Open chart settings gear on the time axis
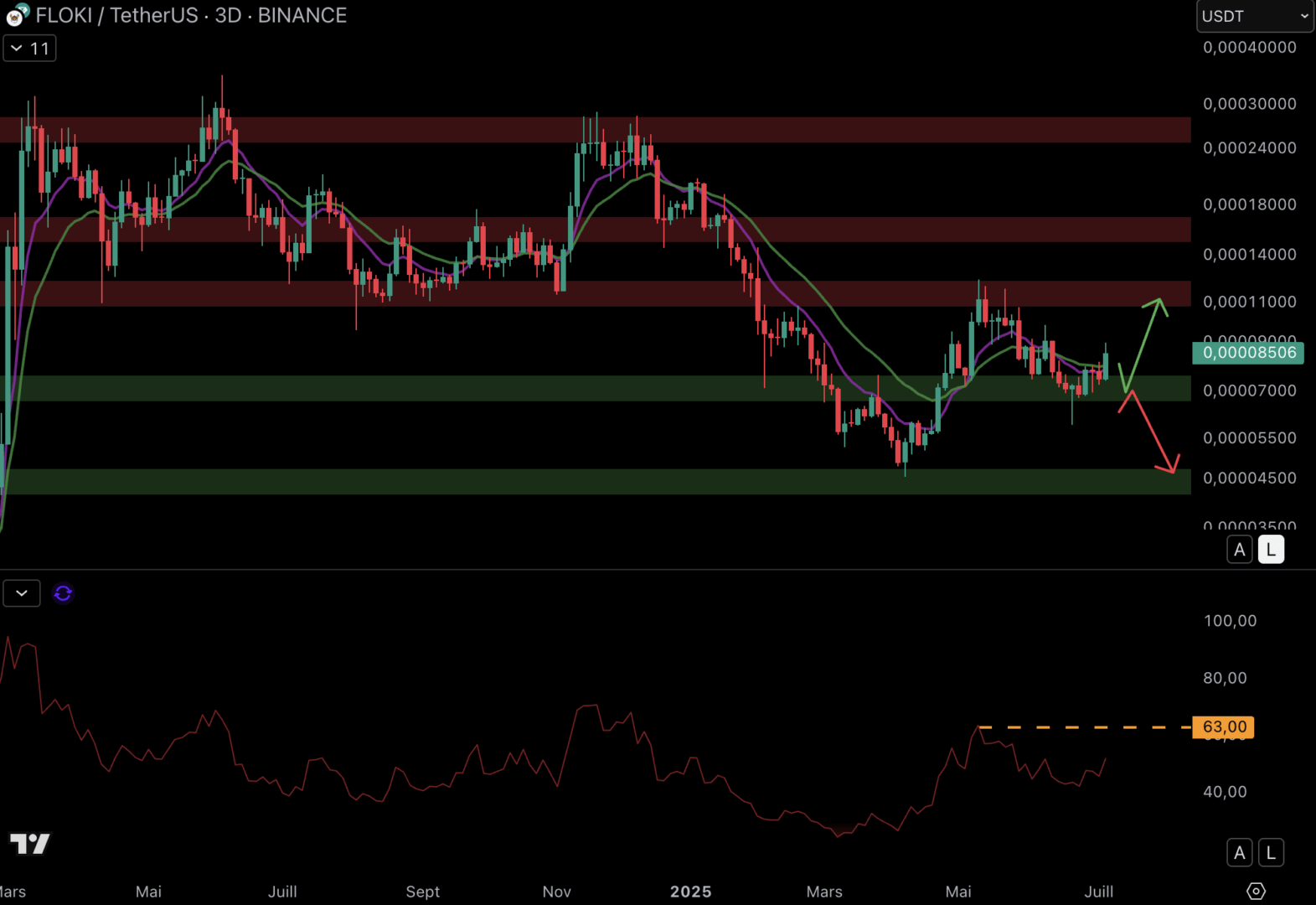1316x905 pixels. pos(1256,891)
